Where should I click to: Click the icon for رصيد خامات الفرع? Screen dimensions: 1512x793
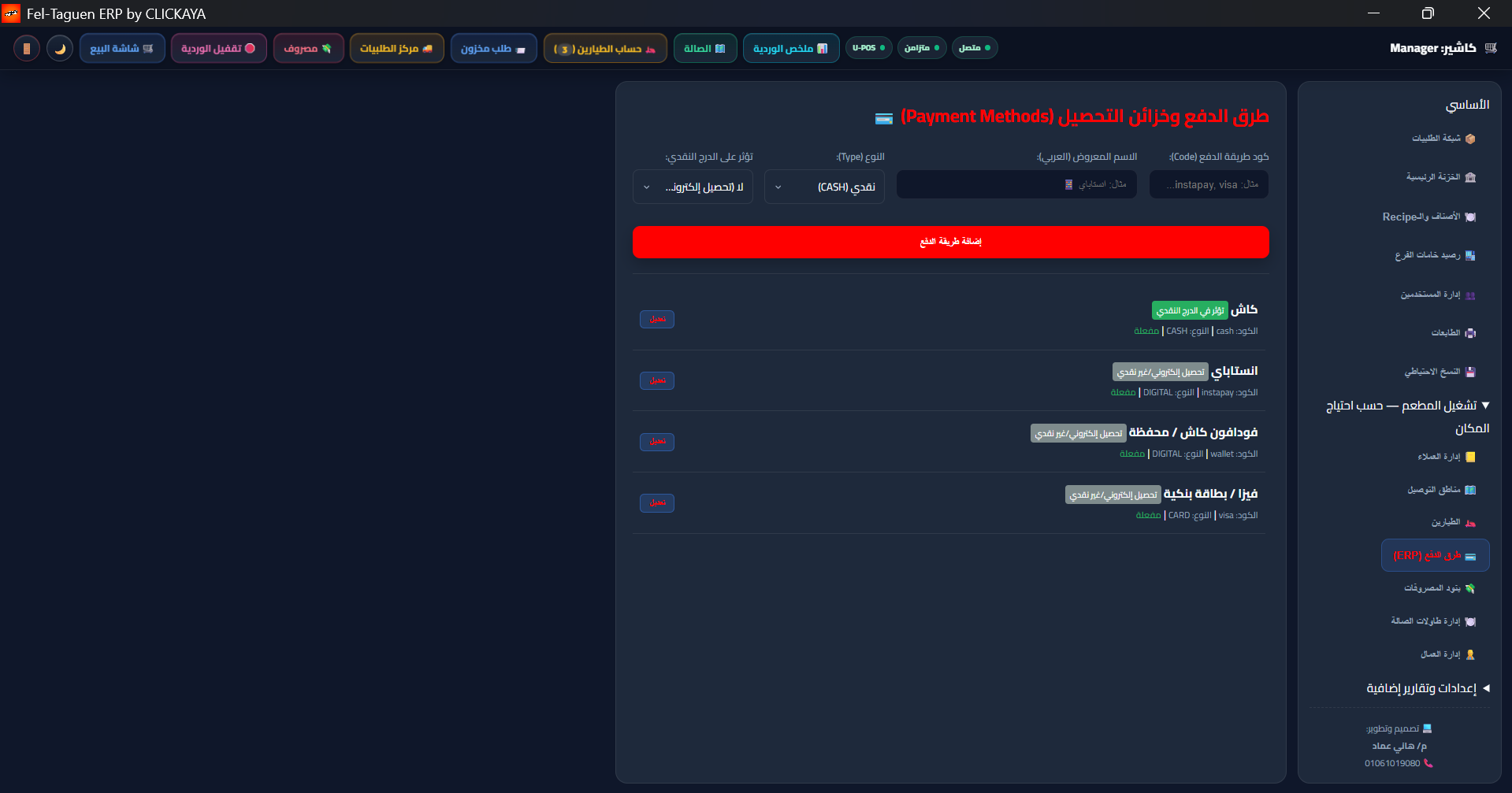tap(1470, 255)
